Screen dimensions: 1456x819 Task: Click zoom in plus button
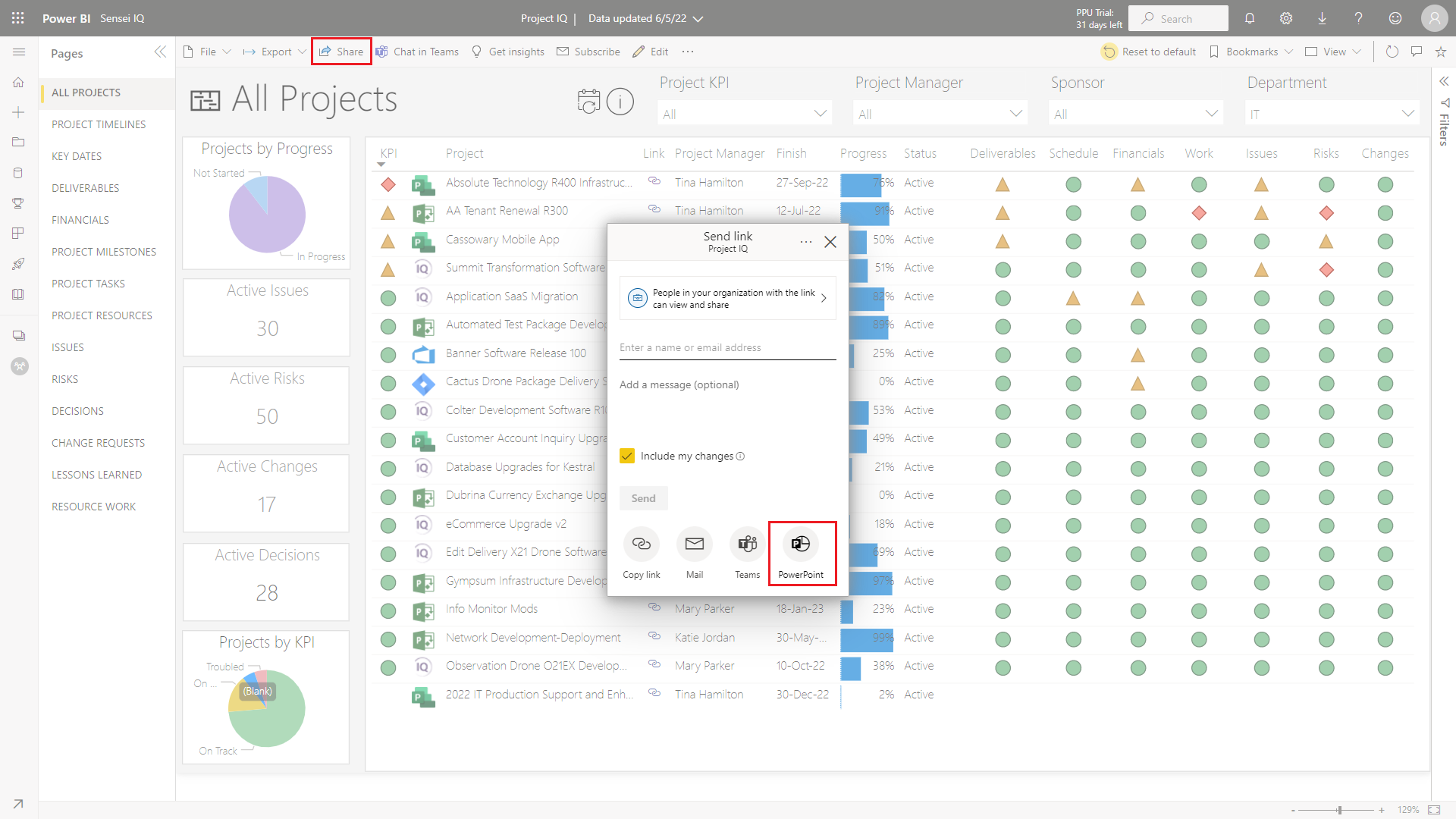tap(1382, 810)
